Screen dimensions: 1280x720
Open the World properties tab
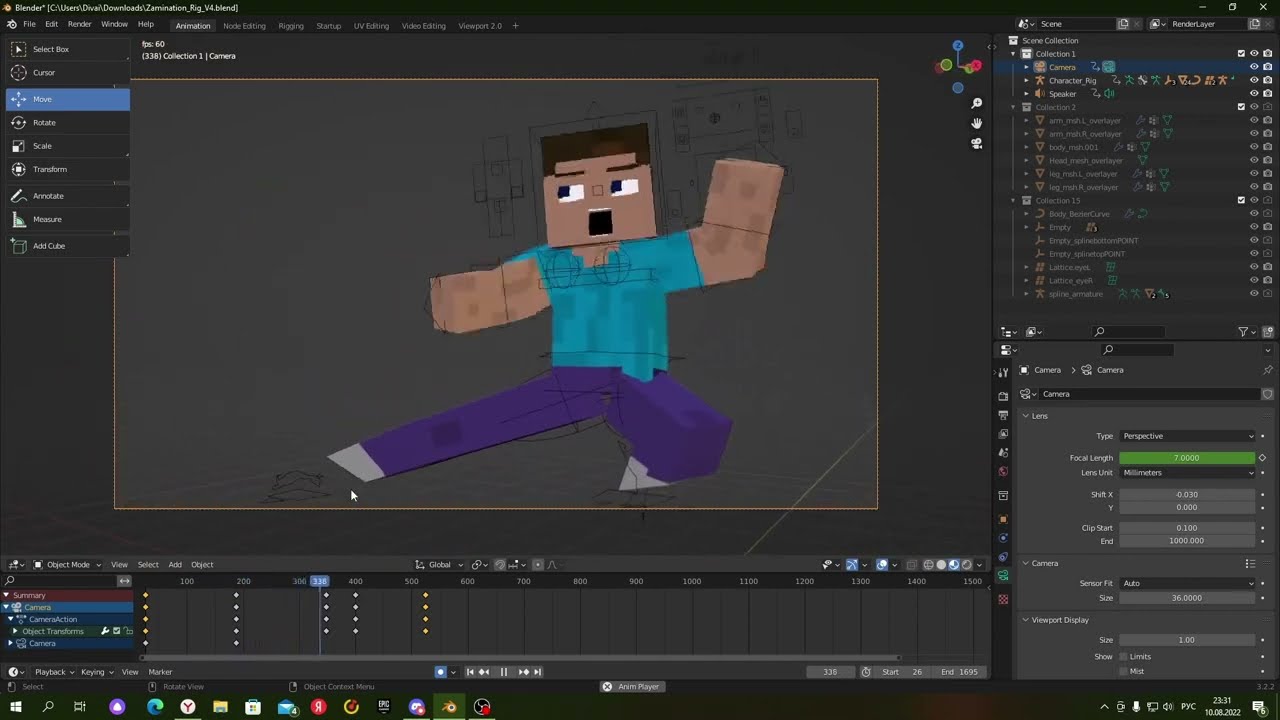(1003, 472)
